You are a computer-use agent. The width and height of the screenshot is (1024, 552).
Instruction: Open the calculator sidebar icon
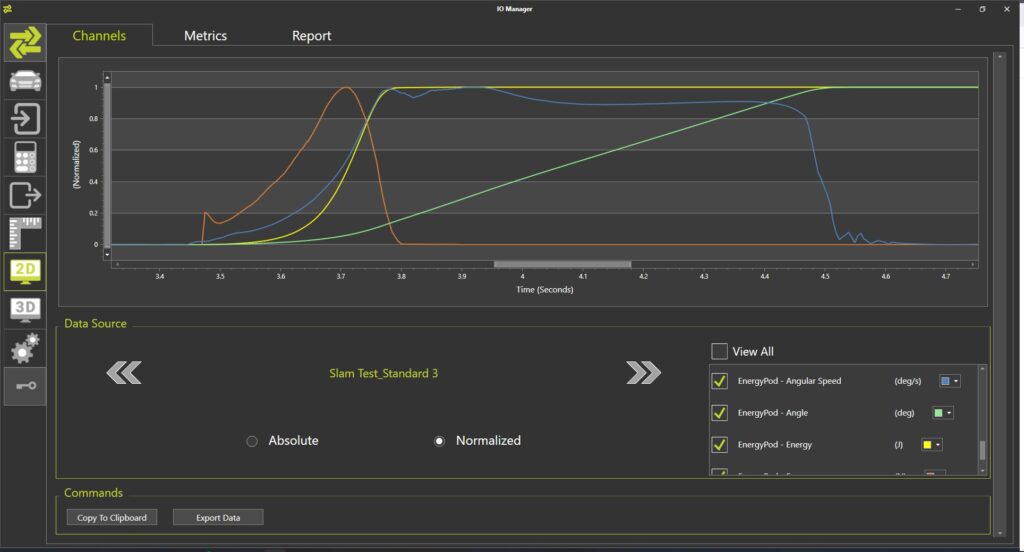(x=25, y=157)
